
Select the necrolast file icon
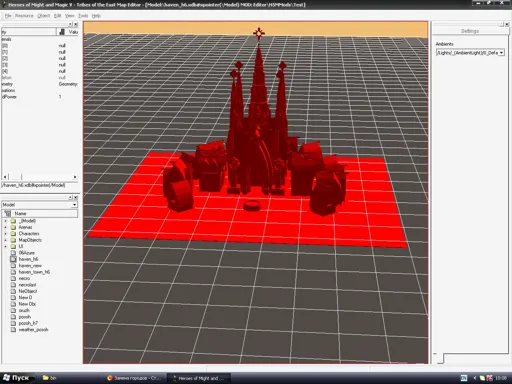pos(13,285)
